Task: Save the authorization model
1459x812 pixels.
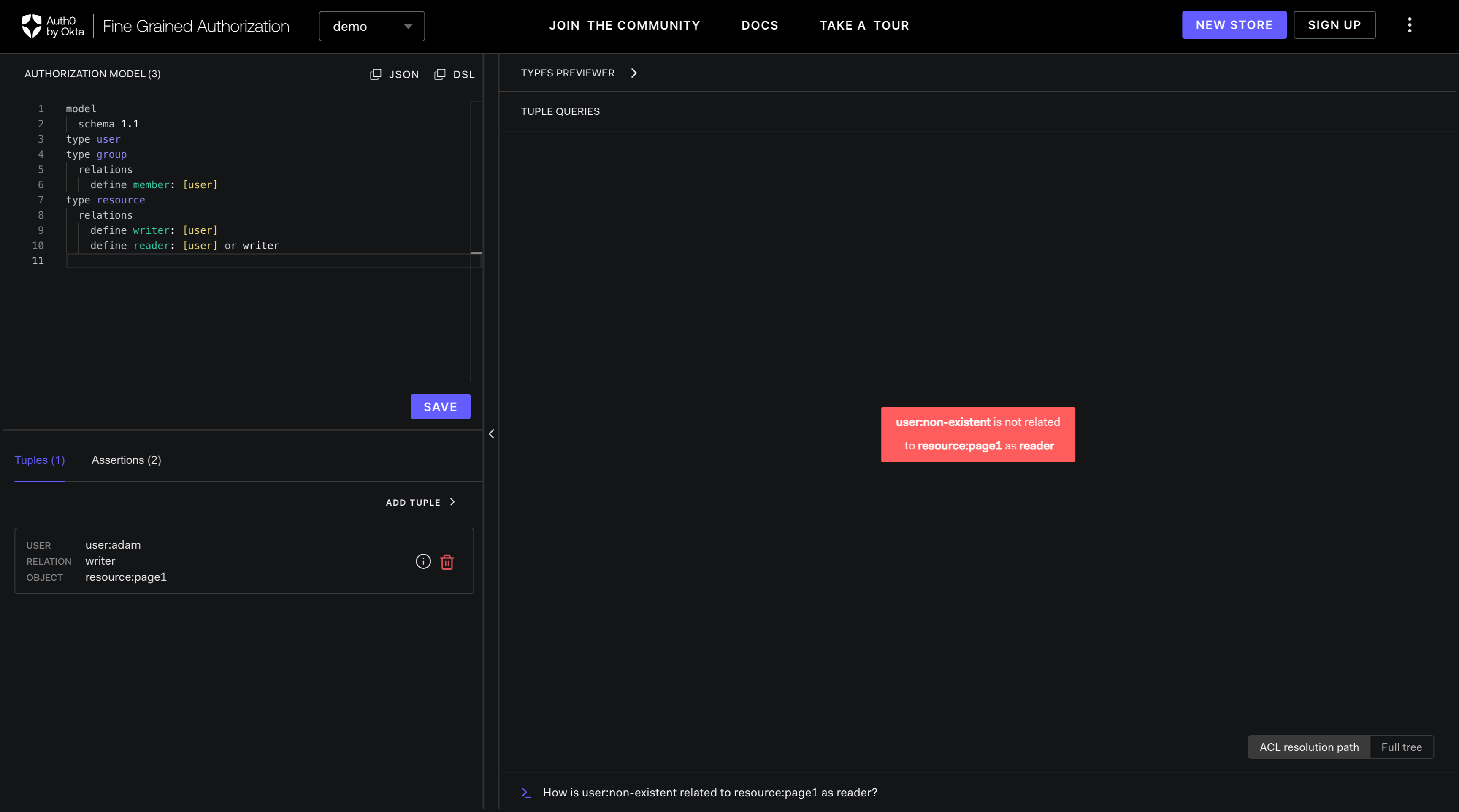Action: (440, 406)
